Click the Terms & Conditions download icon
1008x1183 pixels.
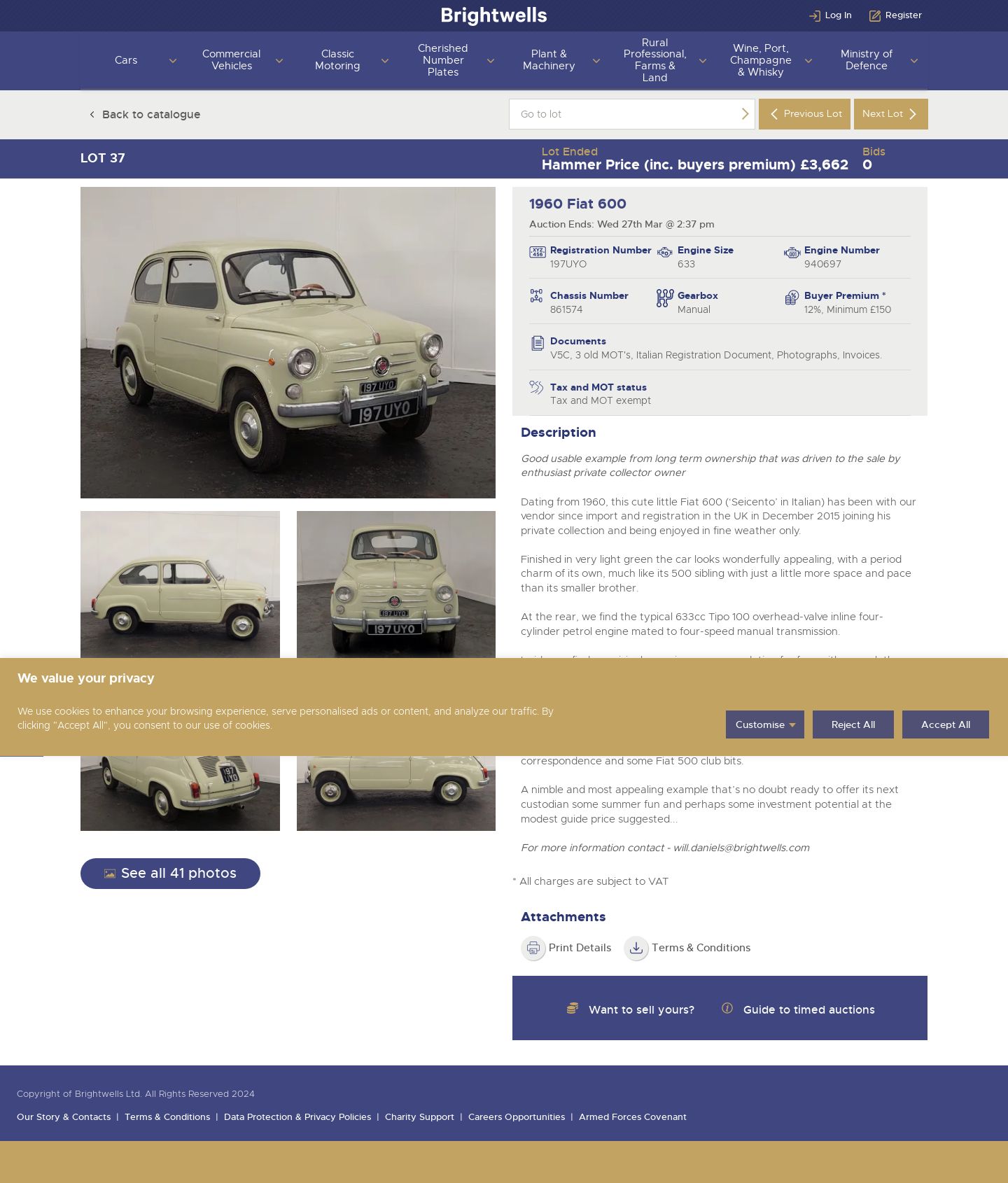pos(636,948)
